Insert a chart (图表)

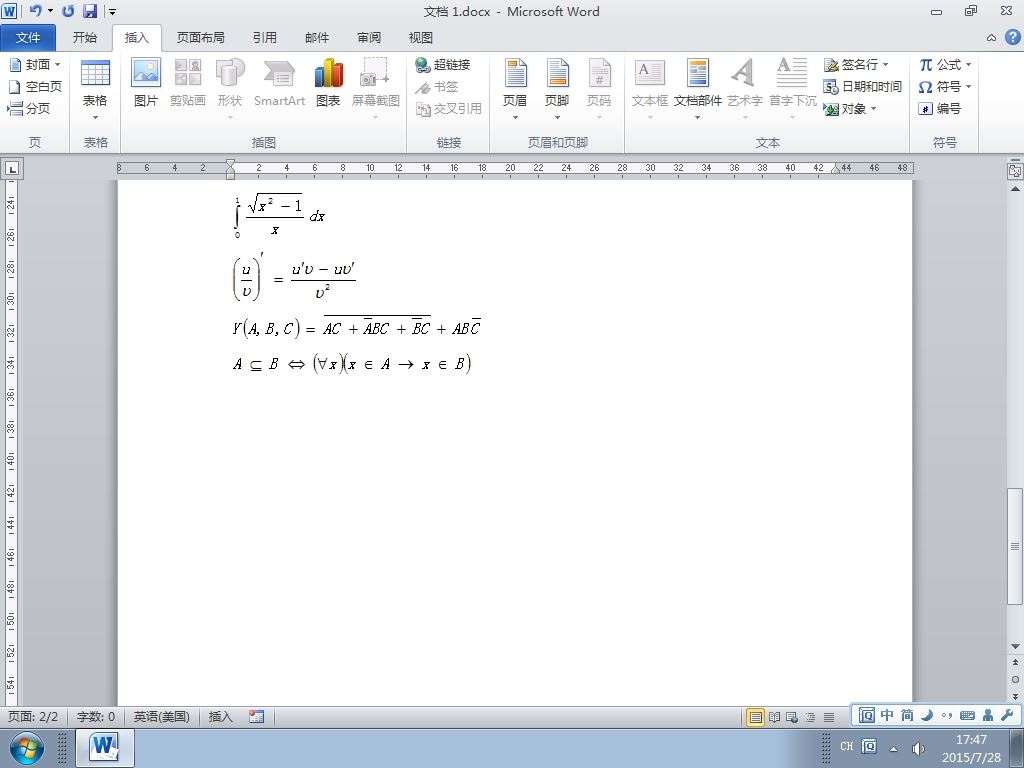328,82
